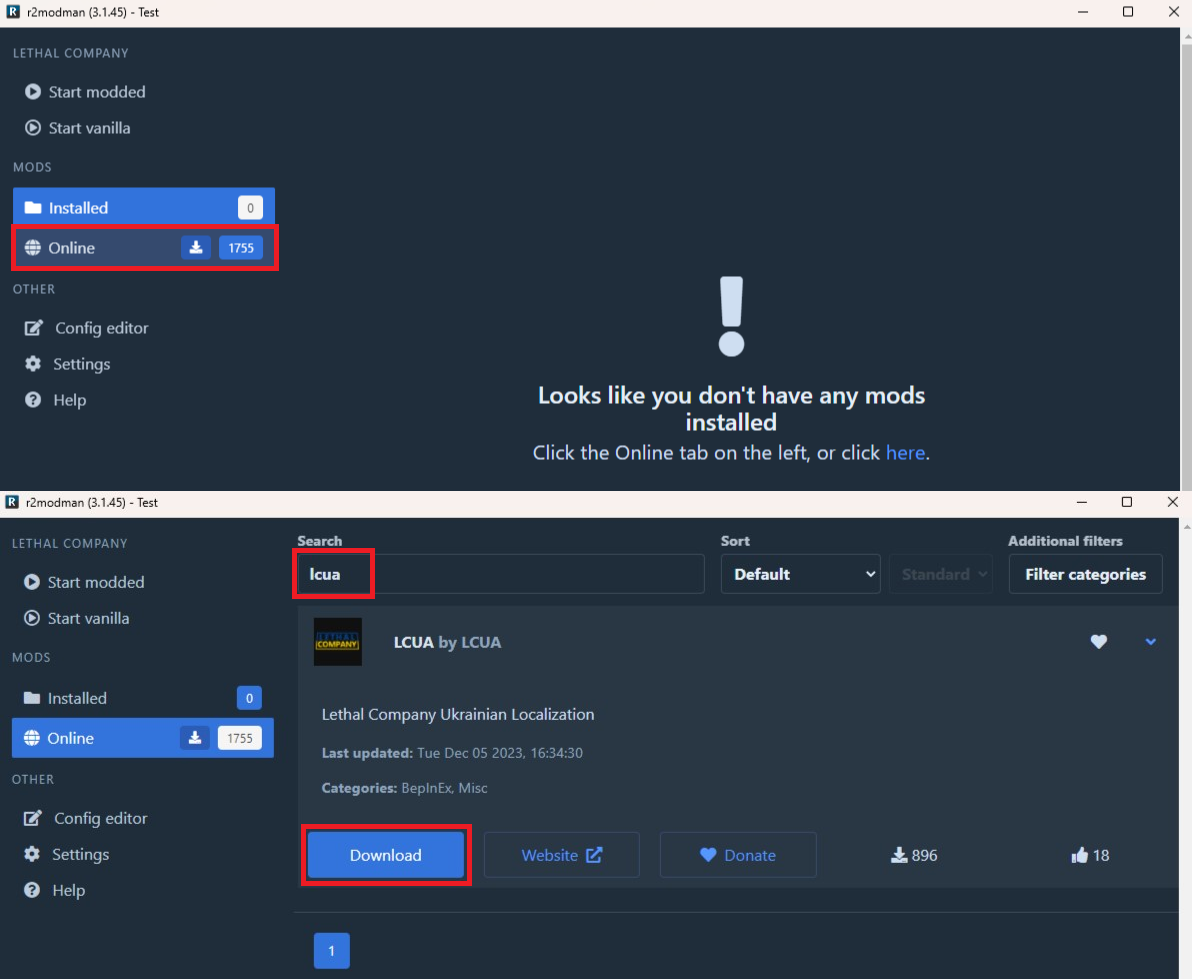Click Start modded in the upper window

(84, 92)
